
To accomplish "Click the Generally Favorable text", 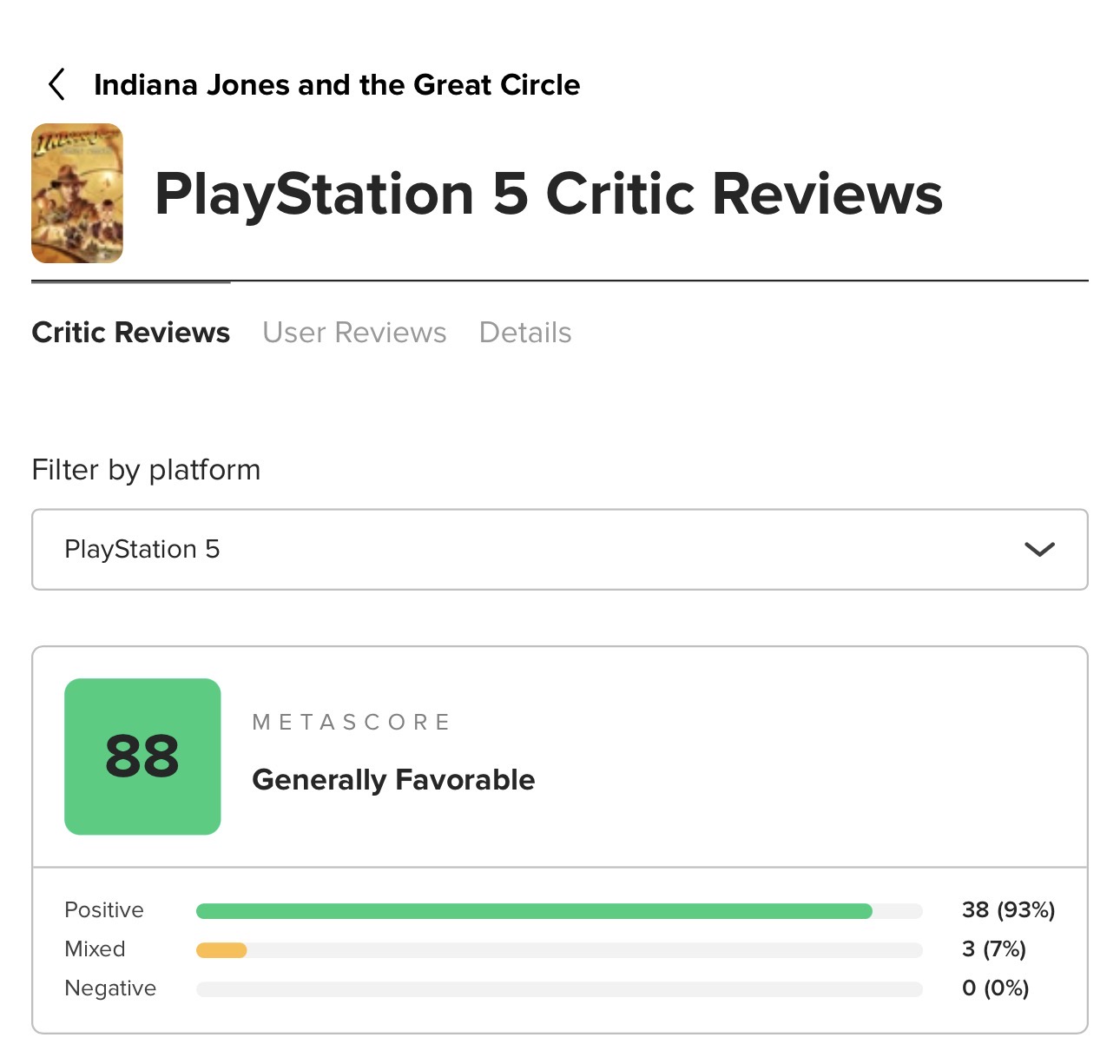I will [393, 780].
